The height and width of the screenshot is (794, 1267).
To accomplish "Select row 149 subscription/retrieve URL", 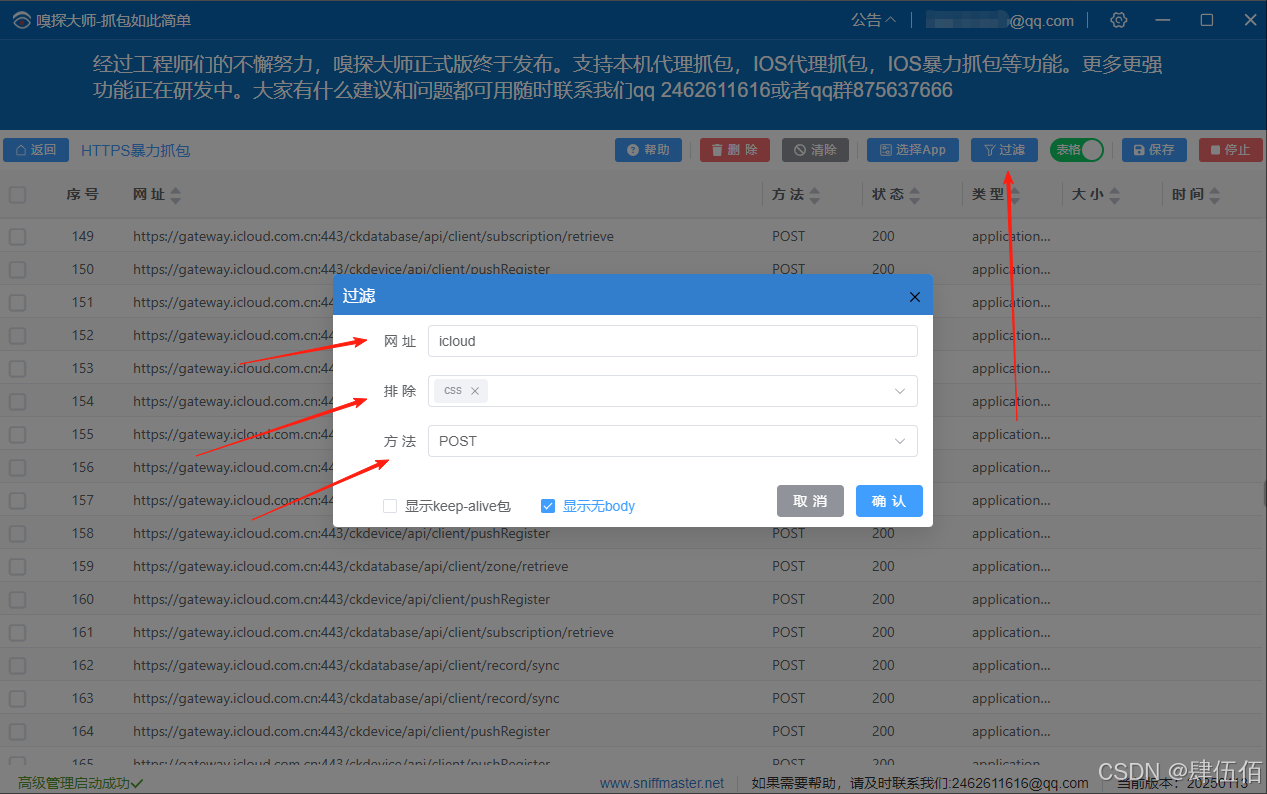I will click(x=373, y=237).
